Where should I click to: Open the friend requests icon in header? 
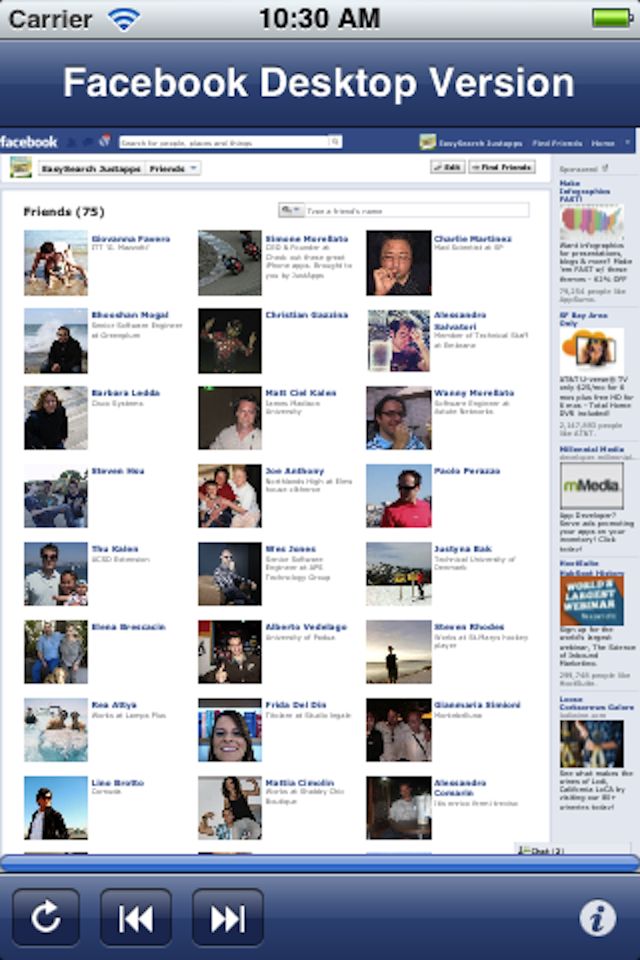click(x=72, y=142)
